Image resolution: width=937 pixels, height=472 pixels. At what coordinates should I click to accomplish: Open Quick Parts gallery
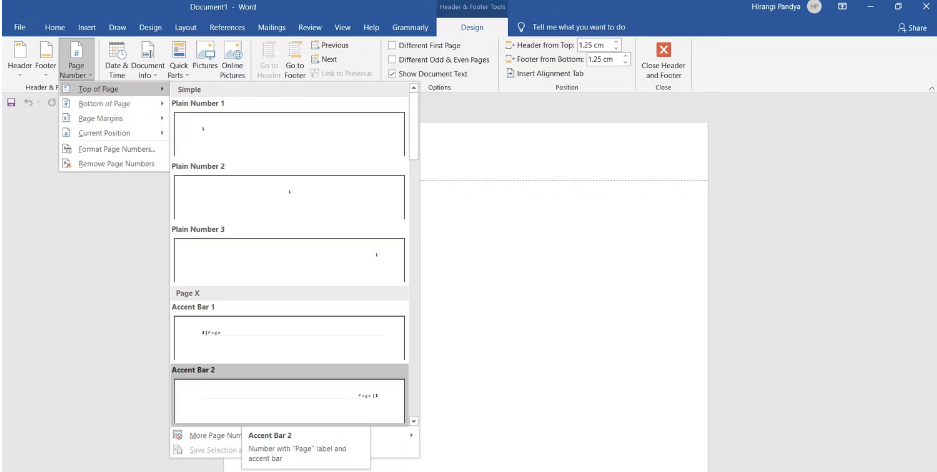[179, 59]
